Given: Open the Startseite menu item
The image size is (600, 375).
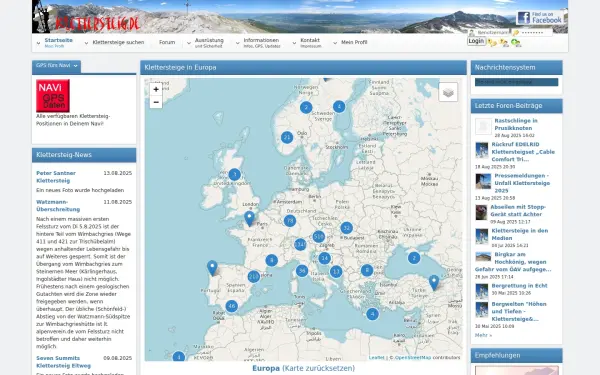Looking at the screenshot, I should coord(59,42).
